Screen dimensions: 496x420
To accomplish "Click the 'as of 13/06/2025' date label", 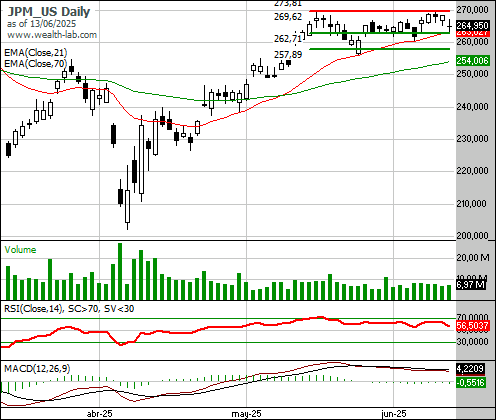I will pyautogui.click(x=41, y=24).
